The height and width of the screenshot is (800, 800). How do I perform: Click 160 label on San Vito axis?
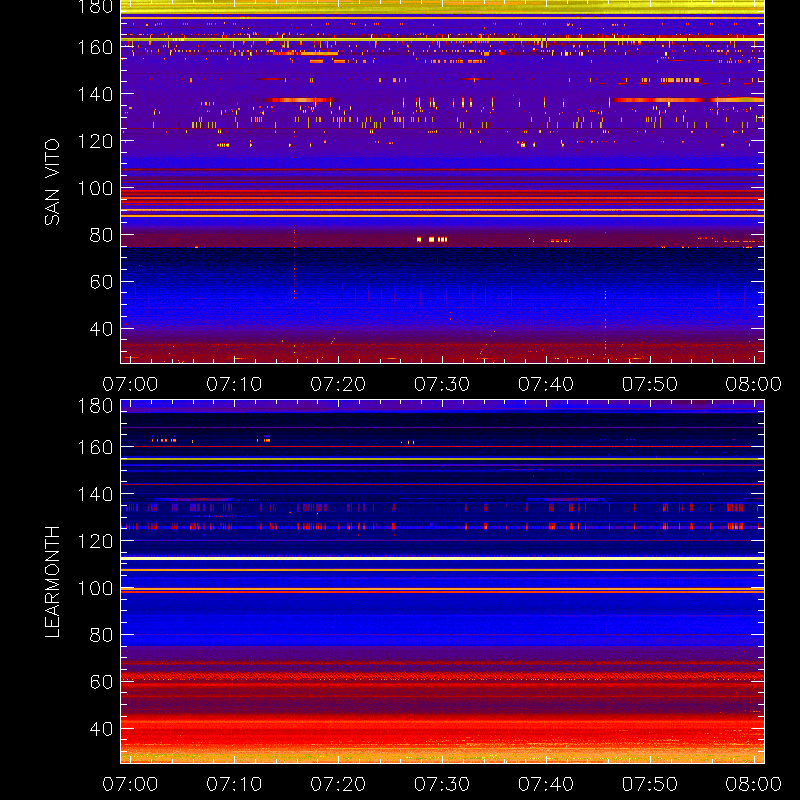[95, 47]
